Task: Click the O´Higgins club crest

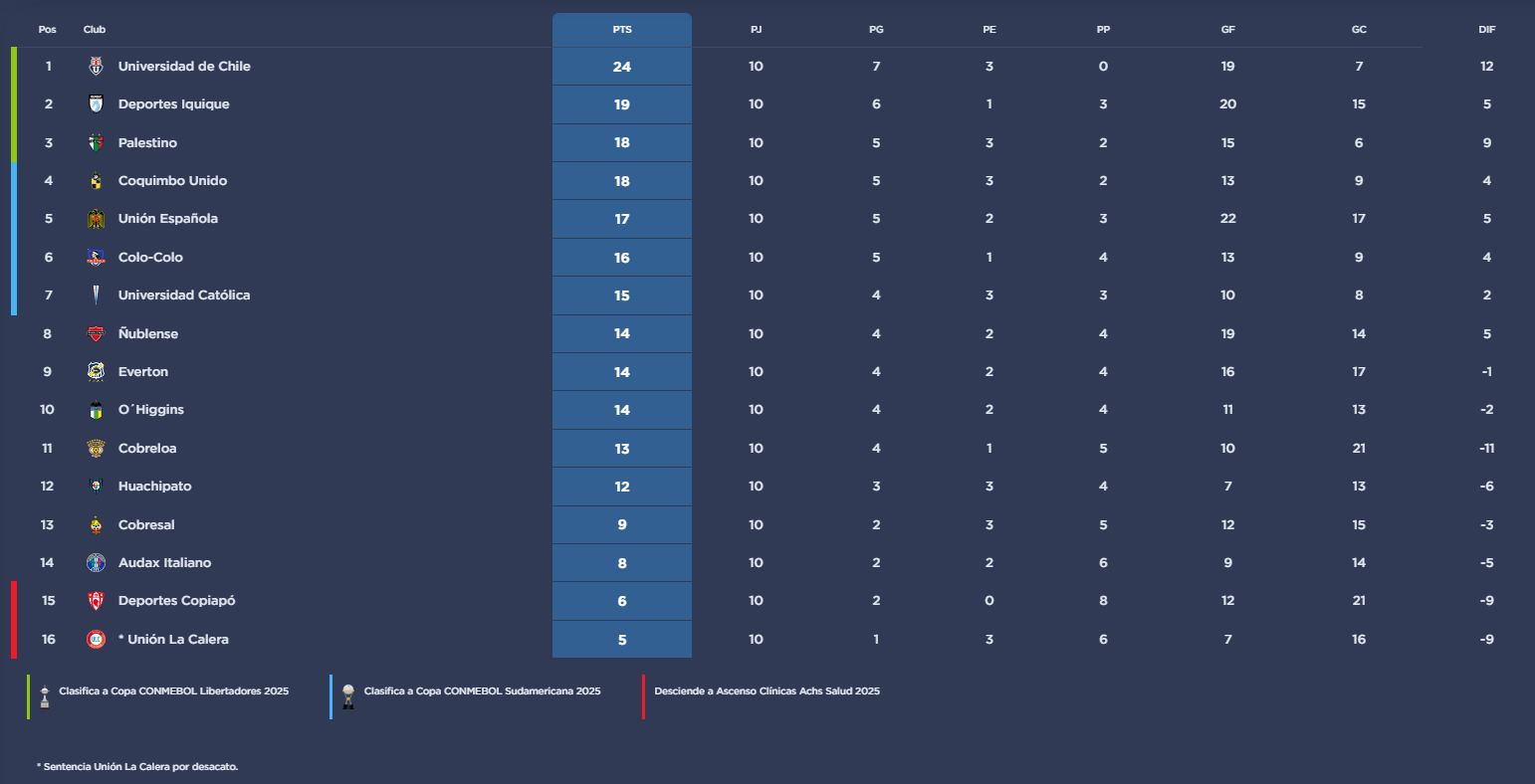Action: pyautogui.click(x=96, y=410)
